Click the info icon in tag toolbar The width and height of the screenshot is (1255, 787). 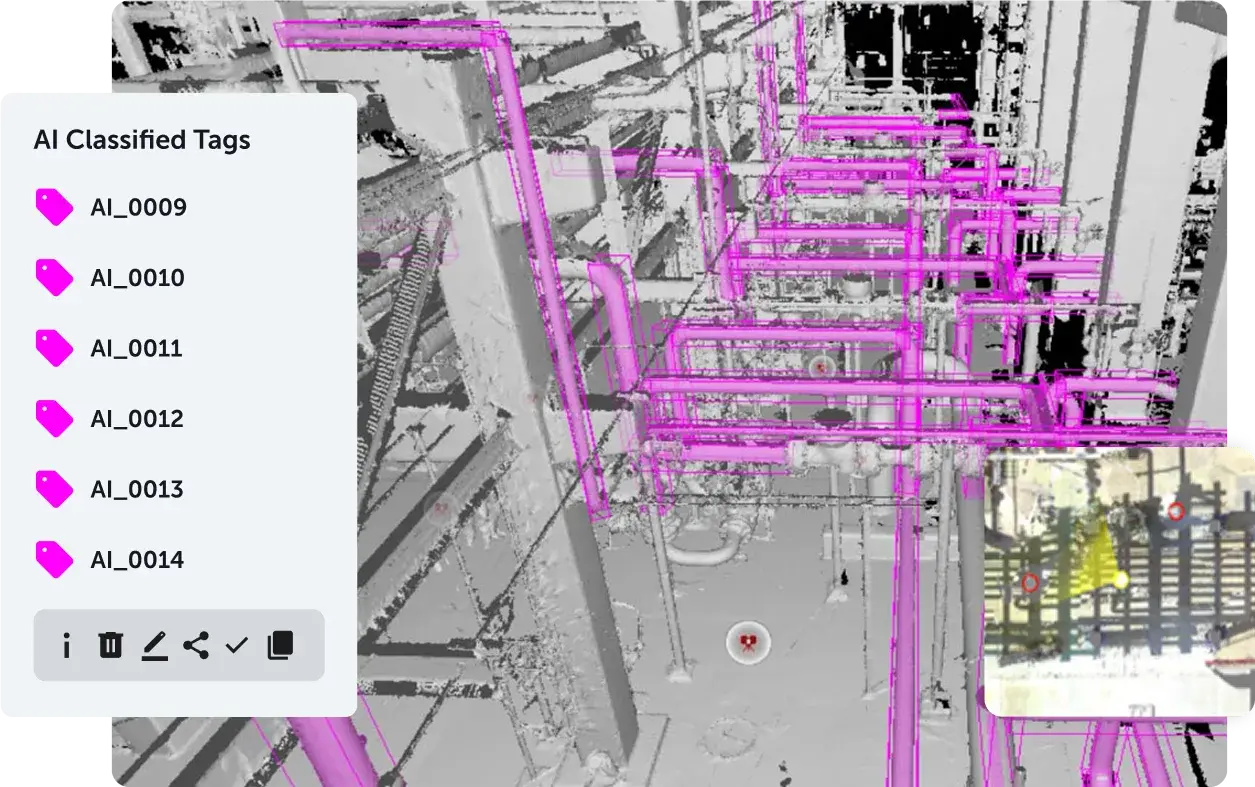(x=66, y=646)
